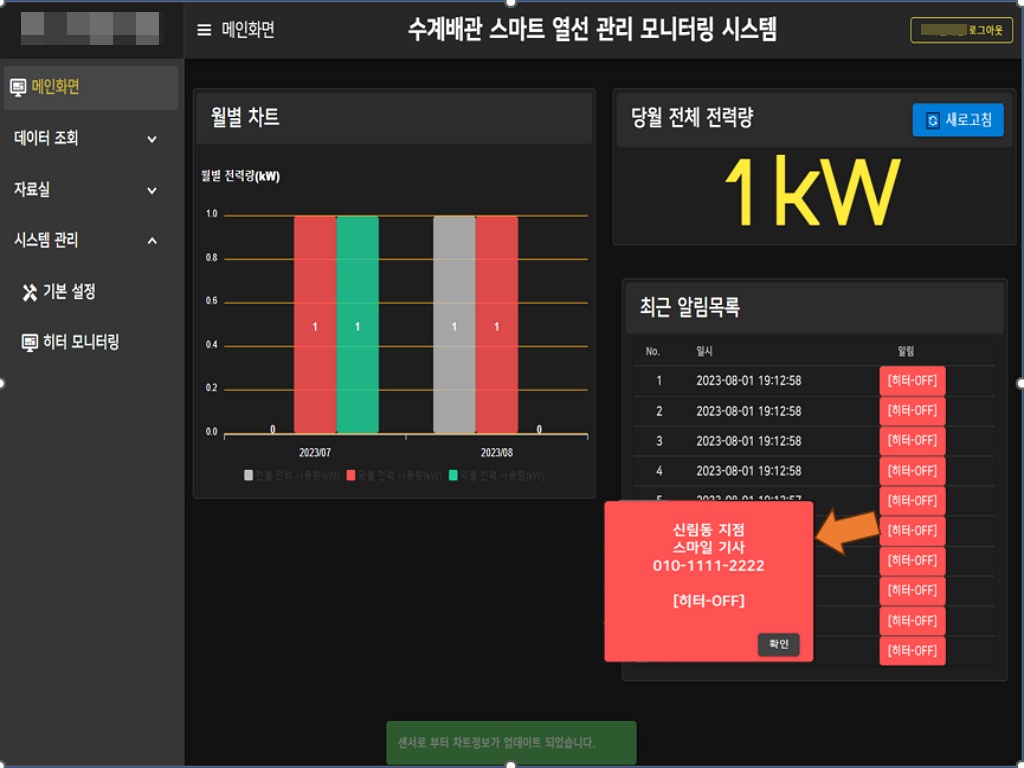Click the red bar for 2023/08
This screenshot has height=768, width=1024.
pyautogui.click(x=497, y=325)
